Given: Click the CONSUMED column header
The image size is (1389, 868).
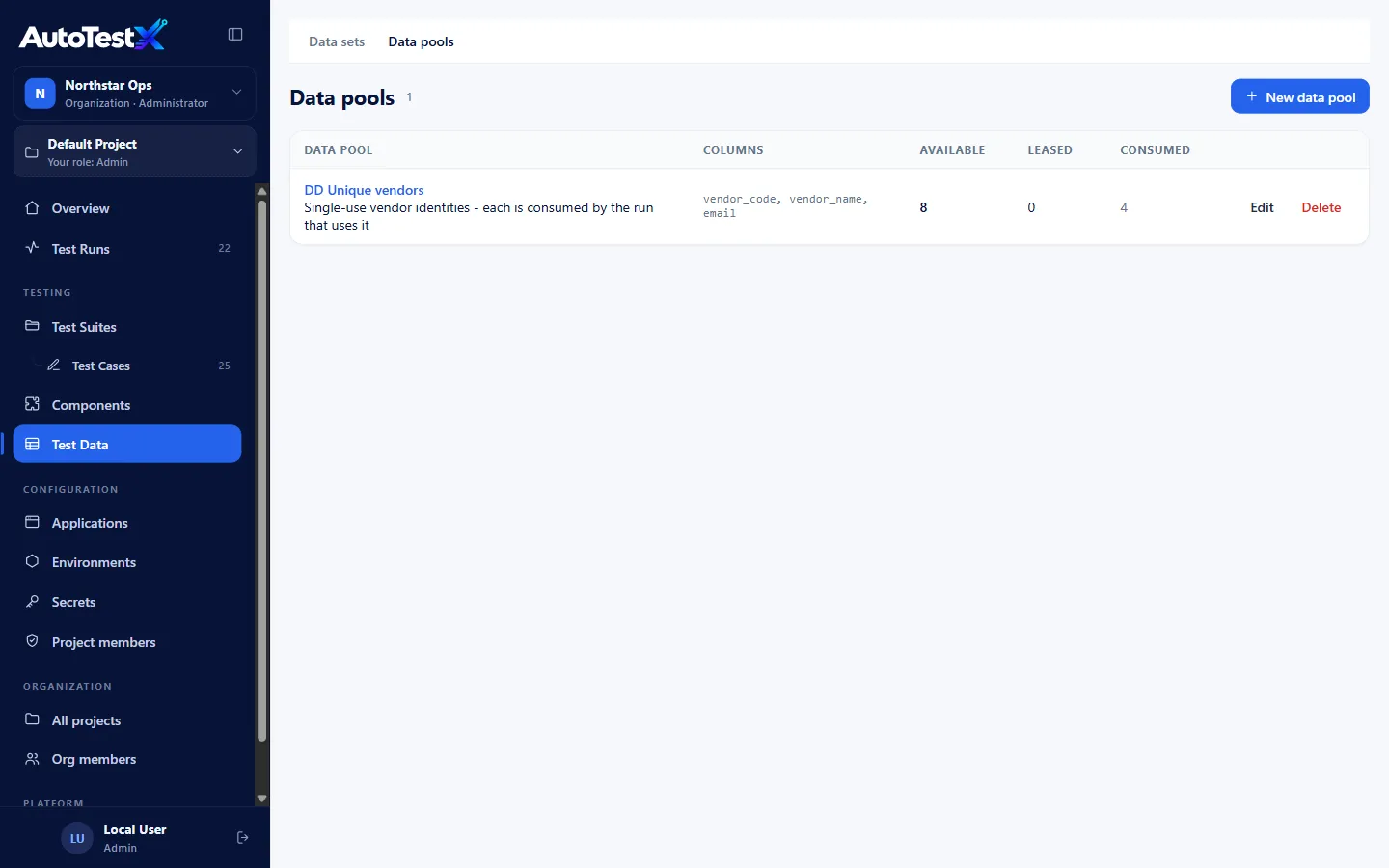Looking at the screenshot, I should [x=1155, y=149].
